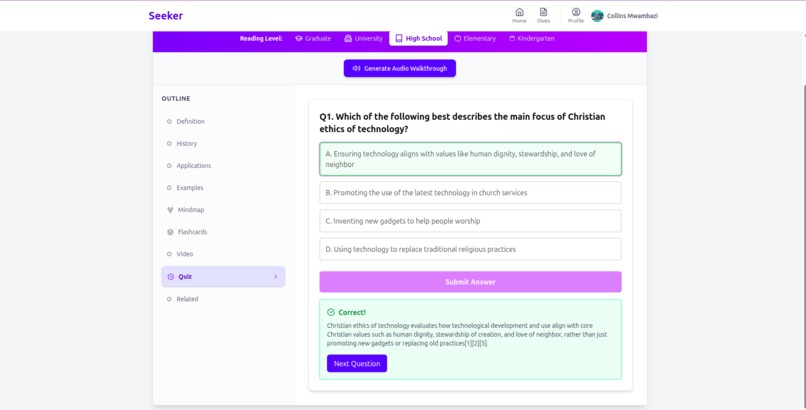The width and height of the screenshot is (806, 410).
Task: Open Applications in the outline
Action: pyautogui.click(x=223, y=166)
